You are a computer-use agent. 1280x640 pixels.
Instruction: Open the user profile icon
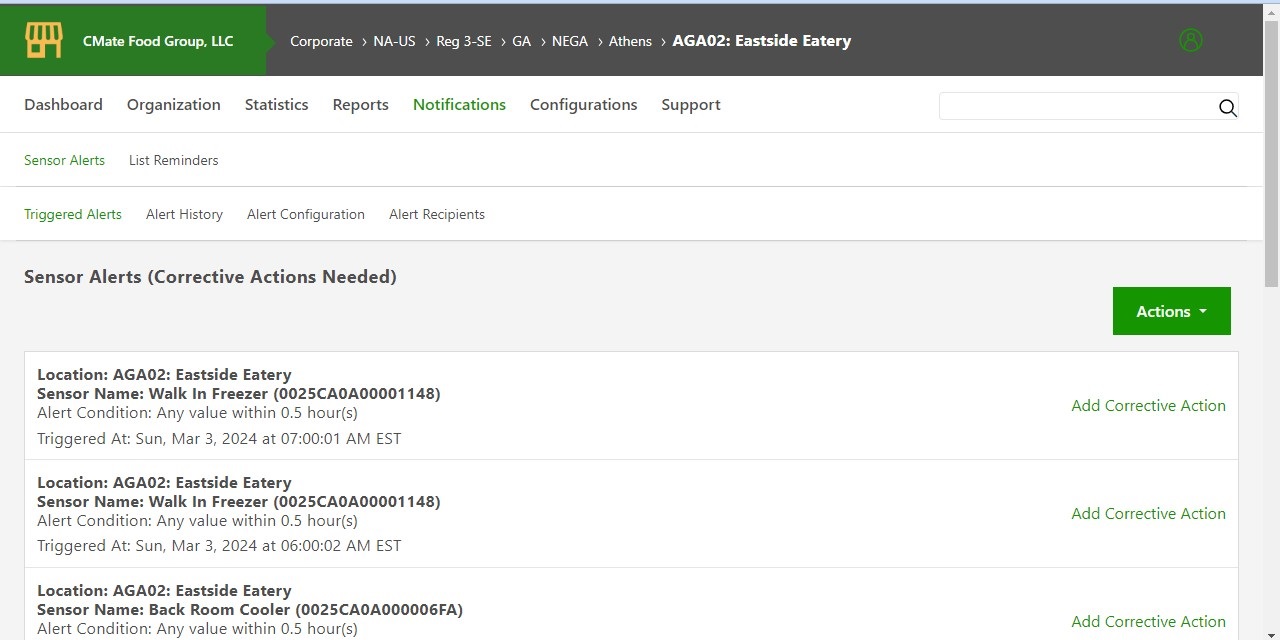pyautogui.click(x=1191, y=40)
